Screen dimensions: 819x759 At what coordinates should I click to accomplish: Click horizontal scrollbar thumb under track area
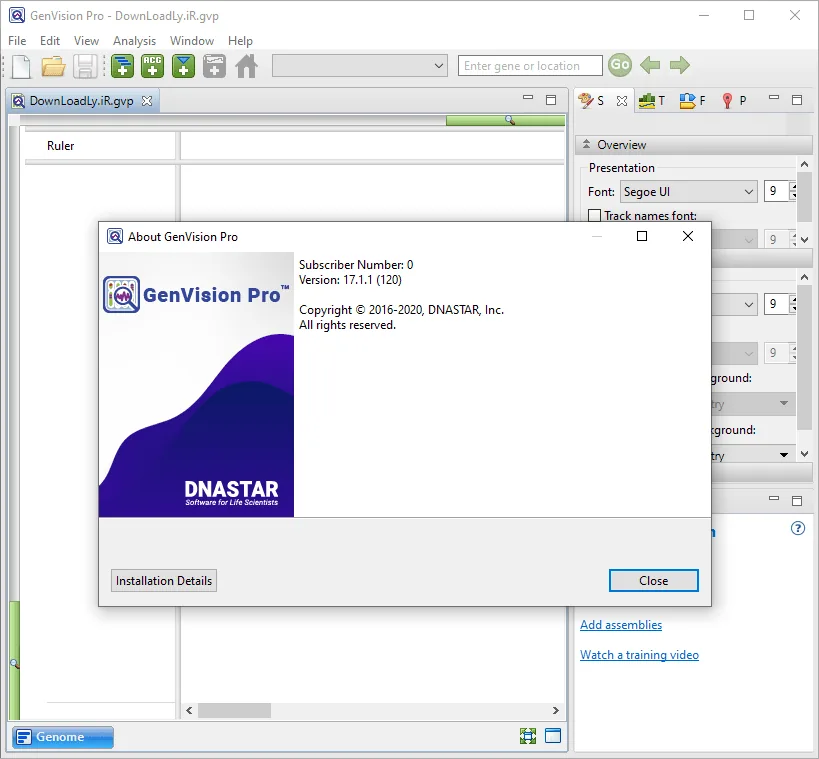(x=235, y=710)
